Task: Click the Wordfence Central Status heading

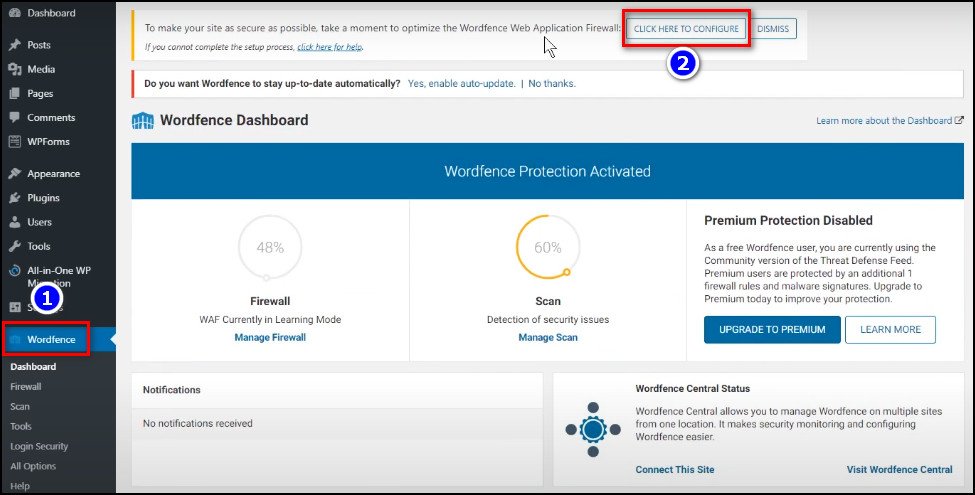Action: pos(693,389)
